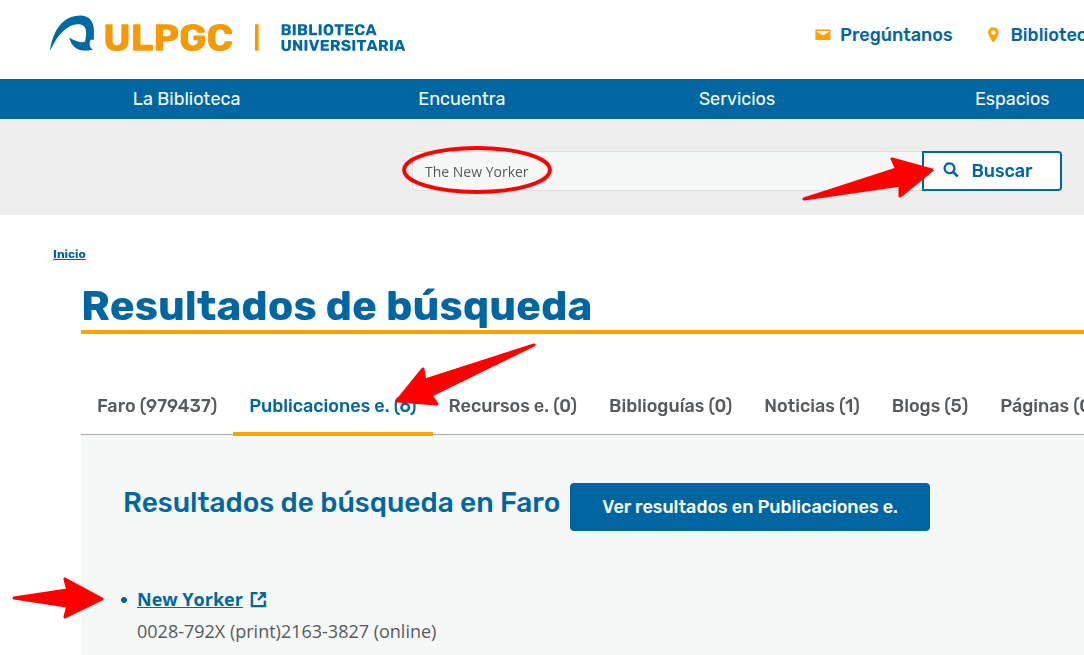This screenshot has height=655, width=1084.
Task: Go to the Inicio breadcrumb link
Action: (69, 254)
